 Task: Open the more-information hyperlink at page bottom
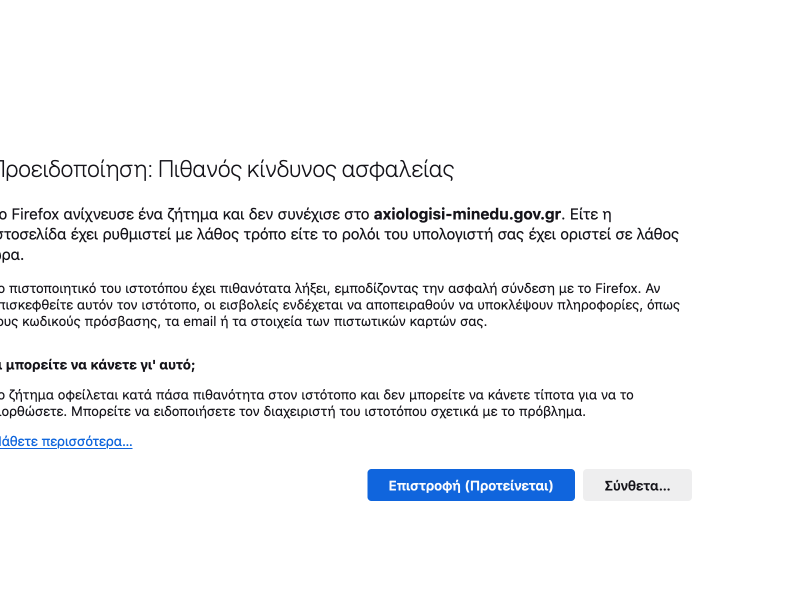(x=65, y=441)
